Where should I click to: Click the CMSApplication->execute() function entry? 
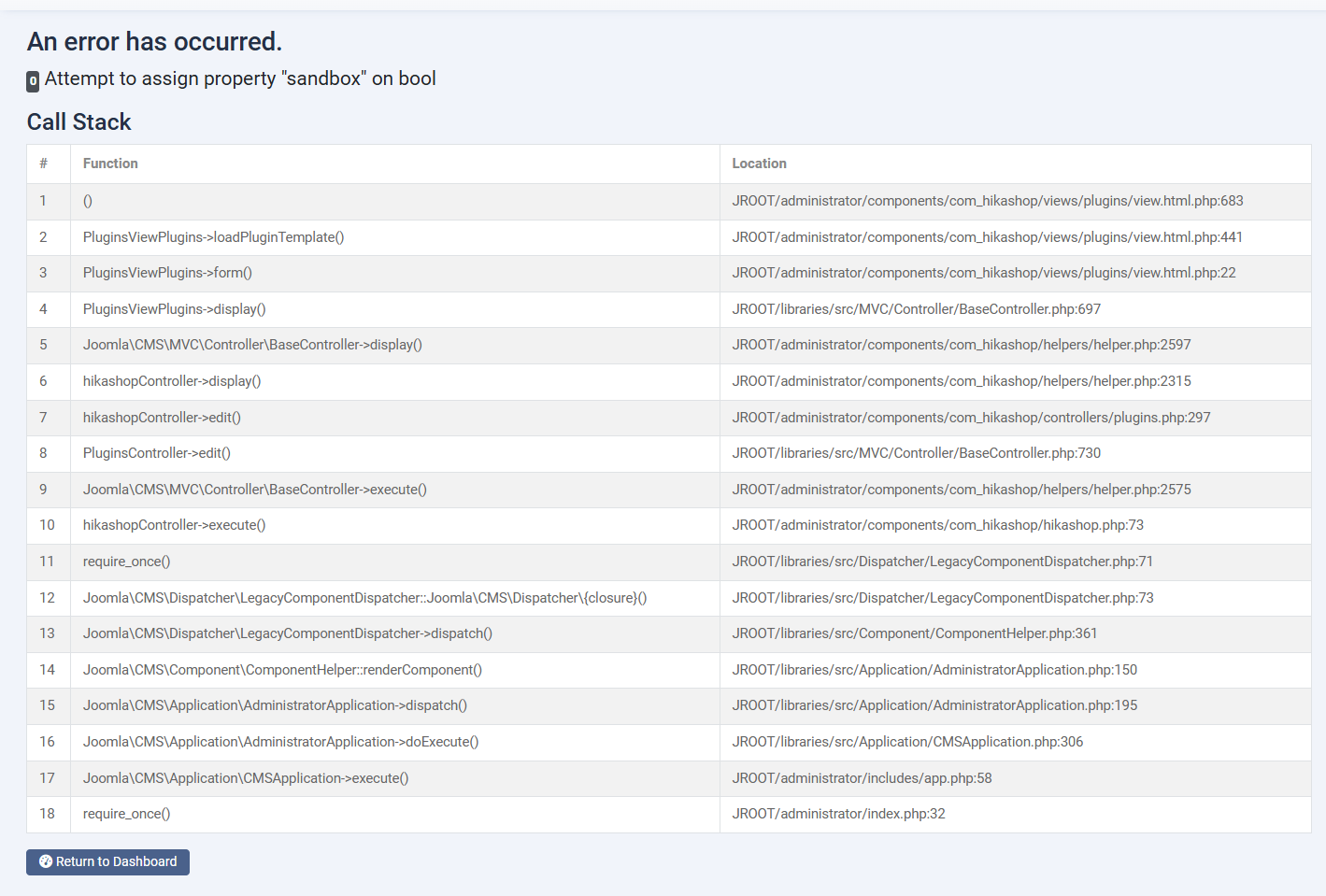click(x=246, y=778)
